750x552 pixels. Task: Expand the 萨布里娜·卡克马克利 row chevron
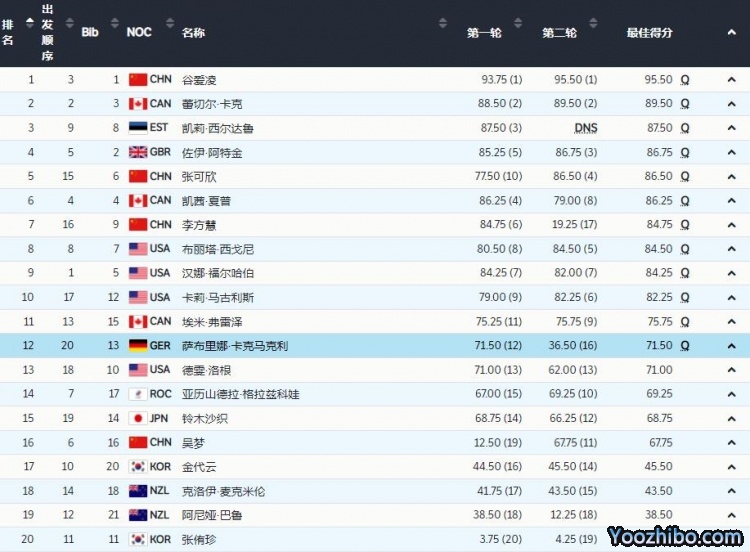pyautogui.click(x=731, y=345)
